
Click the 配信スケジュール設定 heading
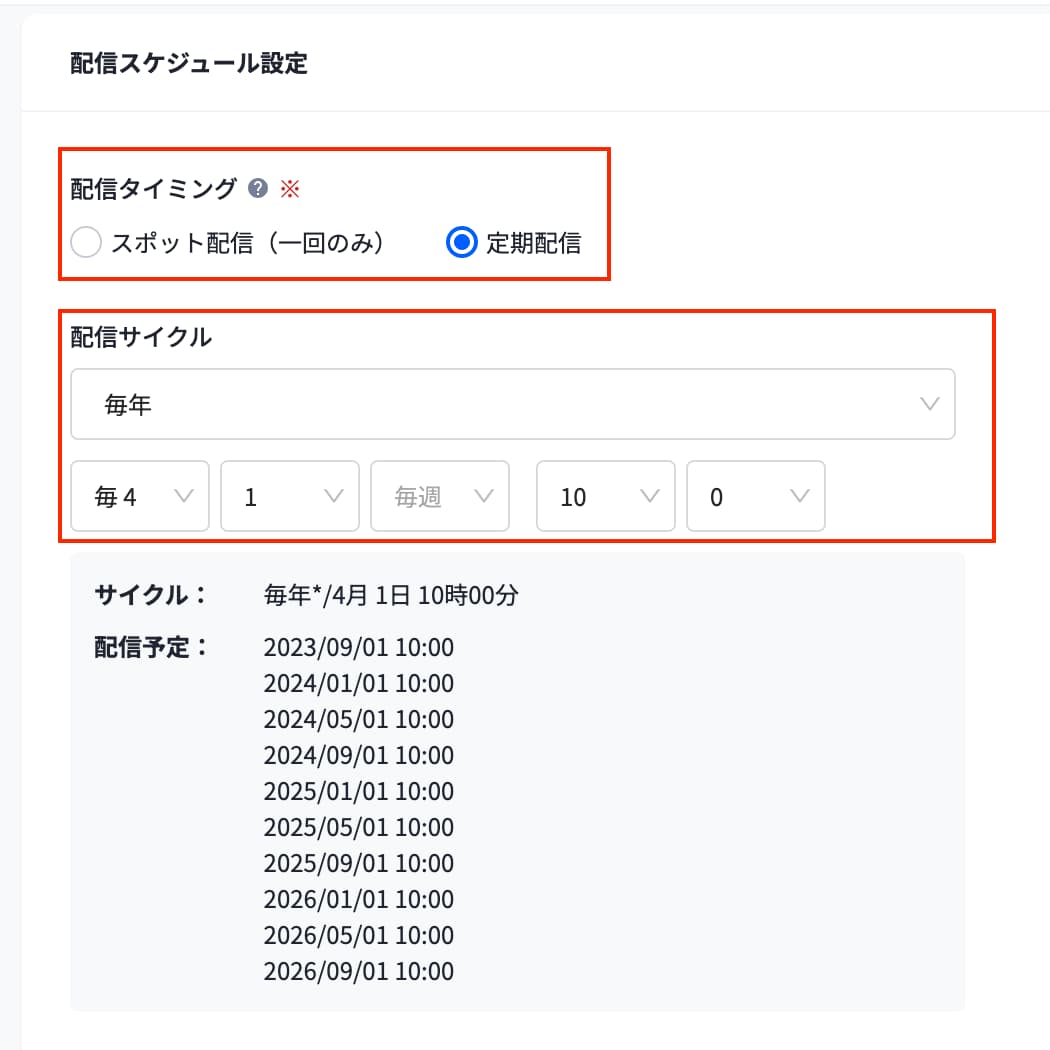[x=189, y=64]
